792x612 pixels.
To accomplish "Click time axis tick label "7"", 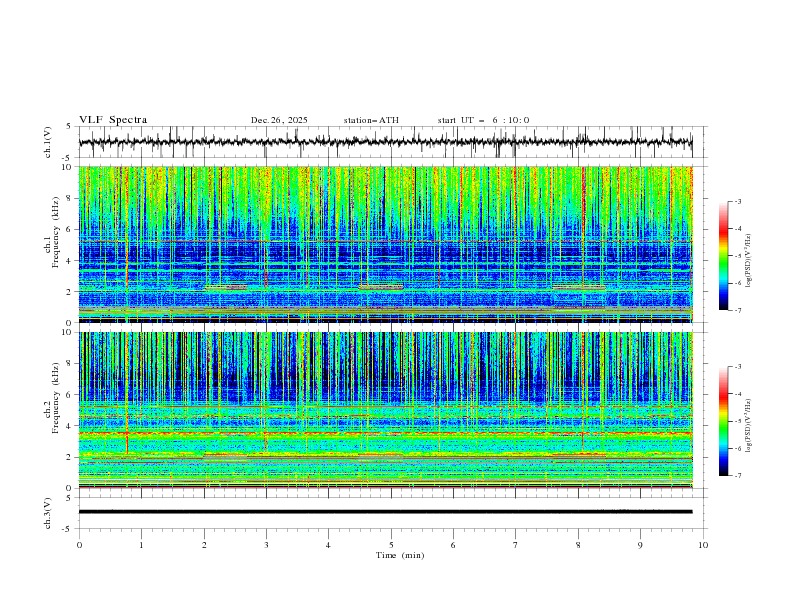I will coord(516,545).
